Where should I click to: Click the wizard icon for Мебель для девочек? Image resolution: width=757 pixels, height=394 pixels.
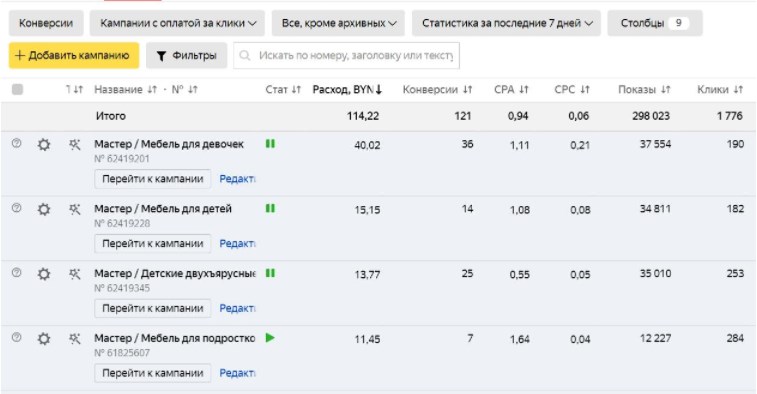[x=74, y=144]
